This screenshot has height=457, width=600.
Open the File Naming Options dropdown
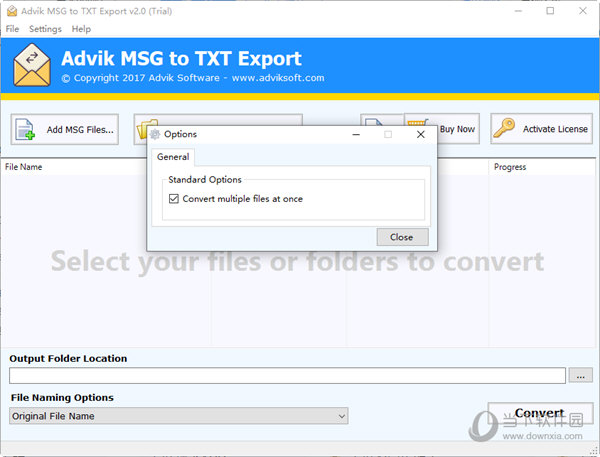coord(179,416)
